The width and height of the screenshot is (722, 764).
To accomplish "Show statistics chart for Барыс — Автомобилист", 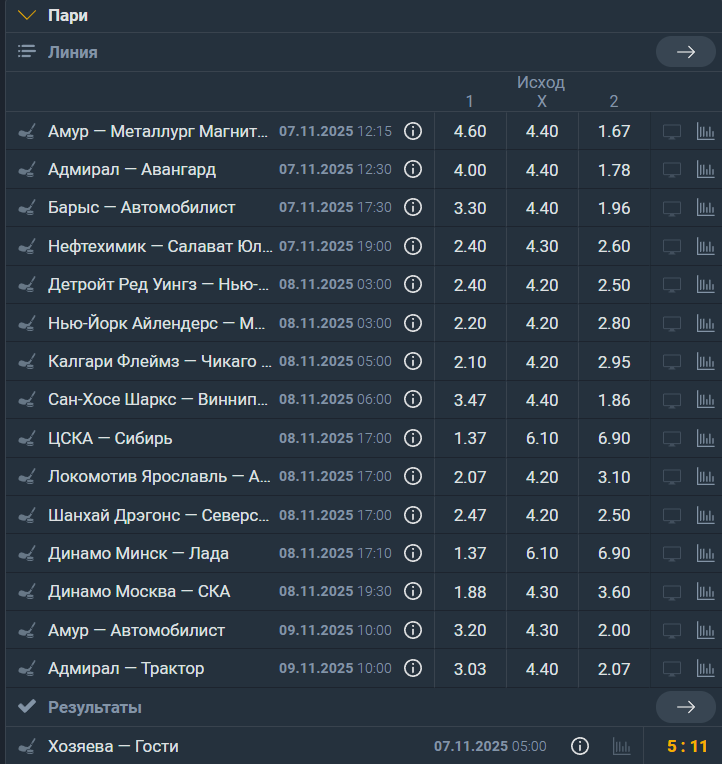I will [706, 208].
